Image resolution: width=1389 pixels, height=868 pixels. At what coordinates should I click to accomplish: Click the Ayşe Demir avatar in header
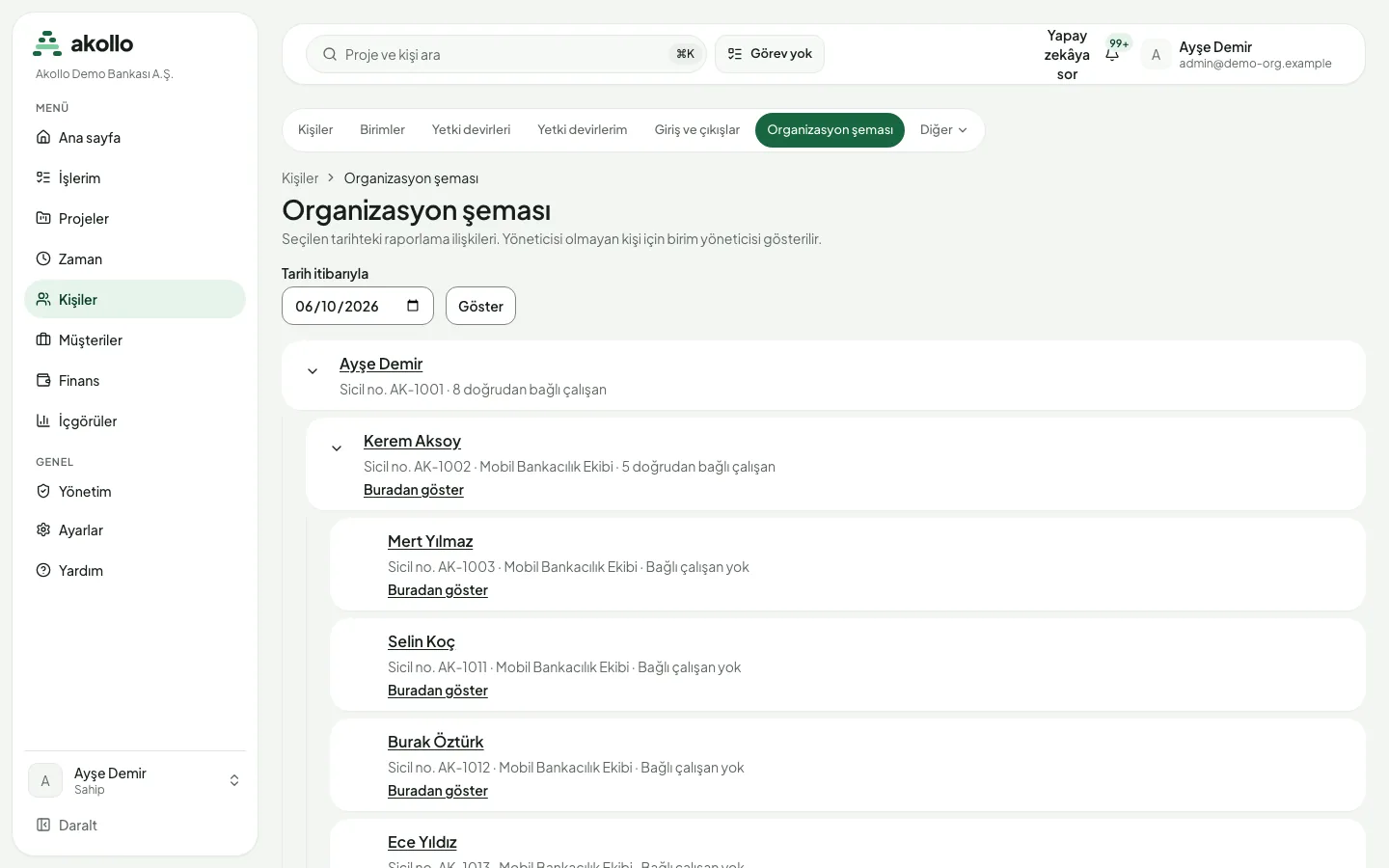(x=1156, y=54)
